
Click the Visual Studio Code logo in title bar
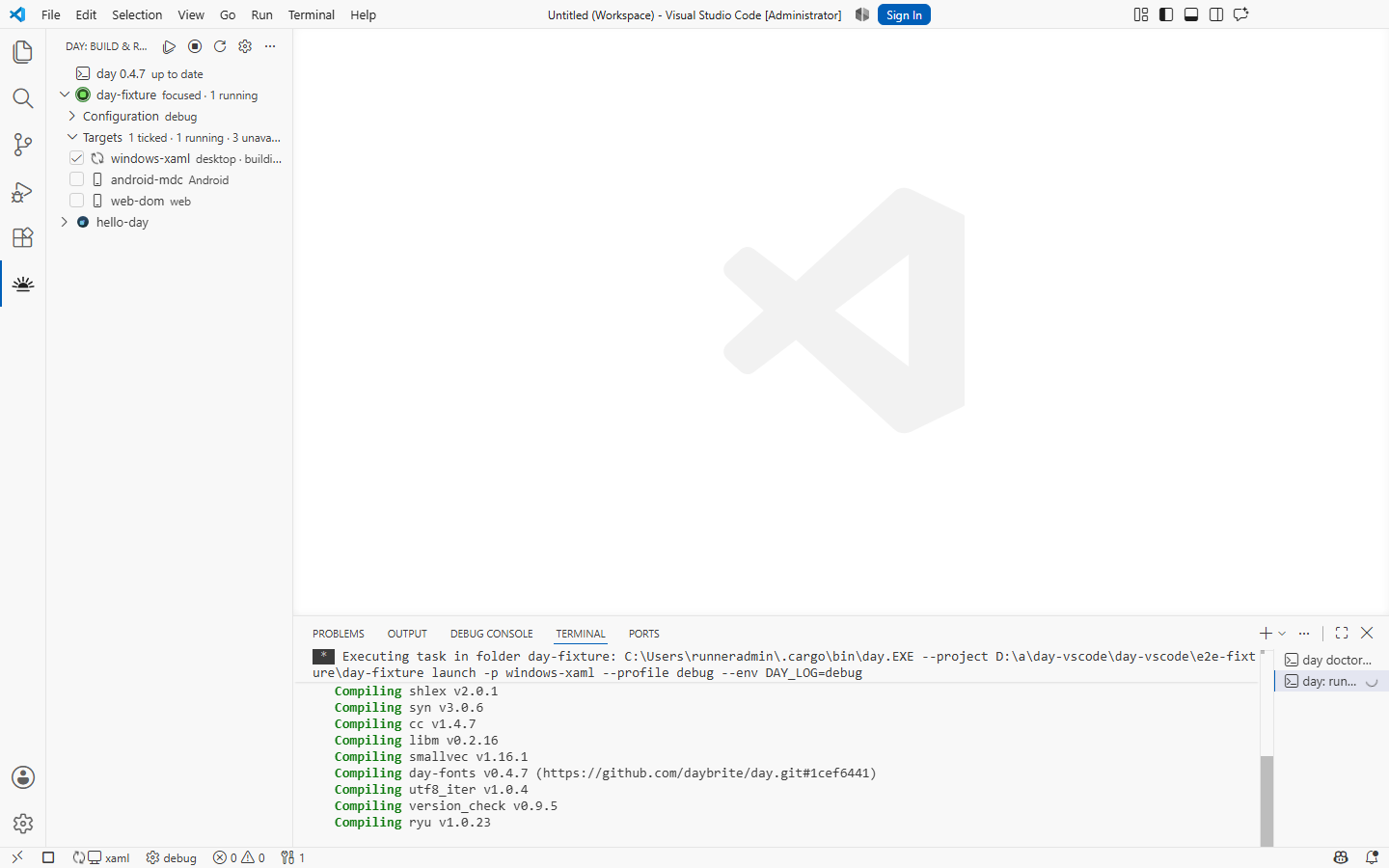[x=17, y=14]
